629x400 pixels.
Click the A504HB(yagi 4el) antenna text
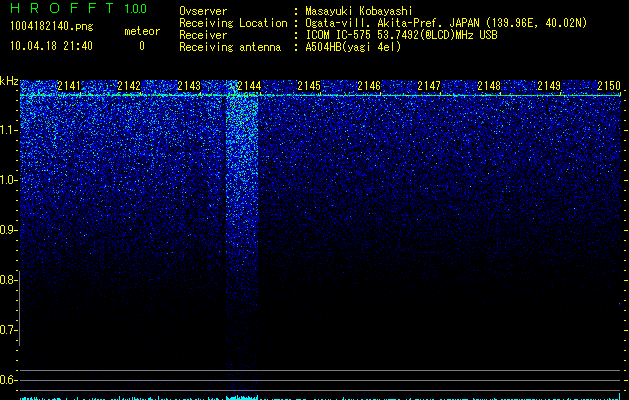click(x=353, y=47)
